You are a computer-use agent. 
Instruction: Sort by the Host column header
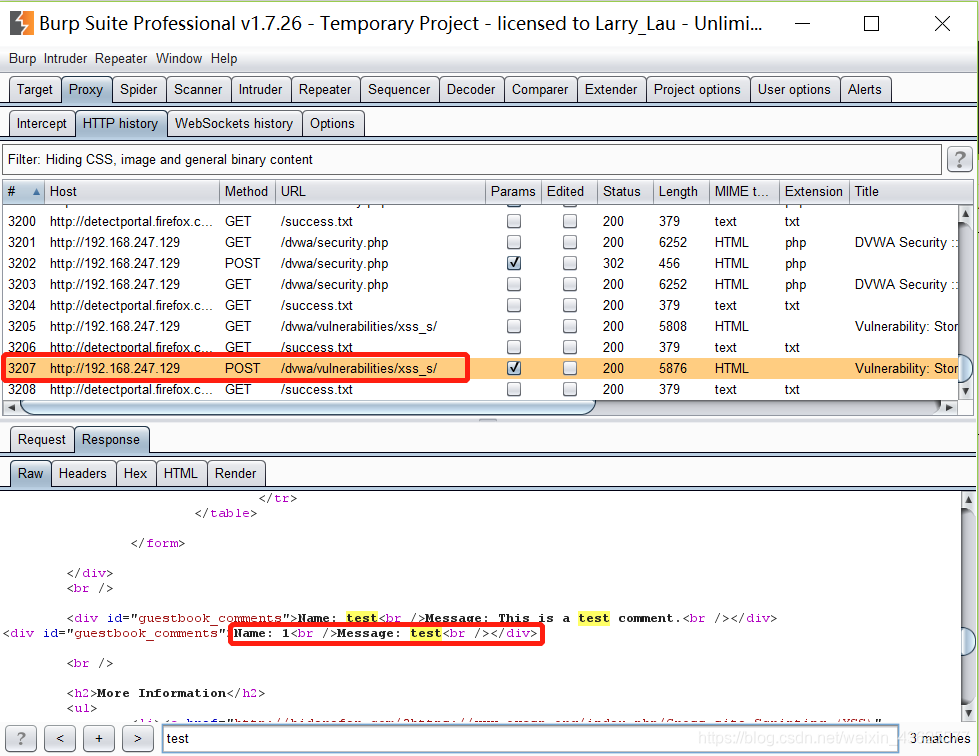132,192
